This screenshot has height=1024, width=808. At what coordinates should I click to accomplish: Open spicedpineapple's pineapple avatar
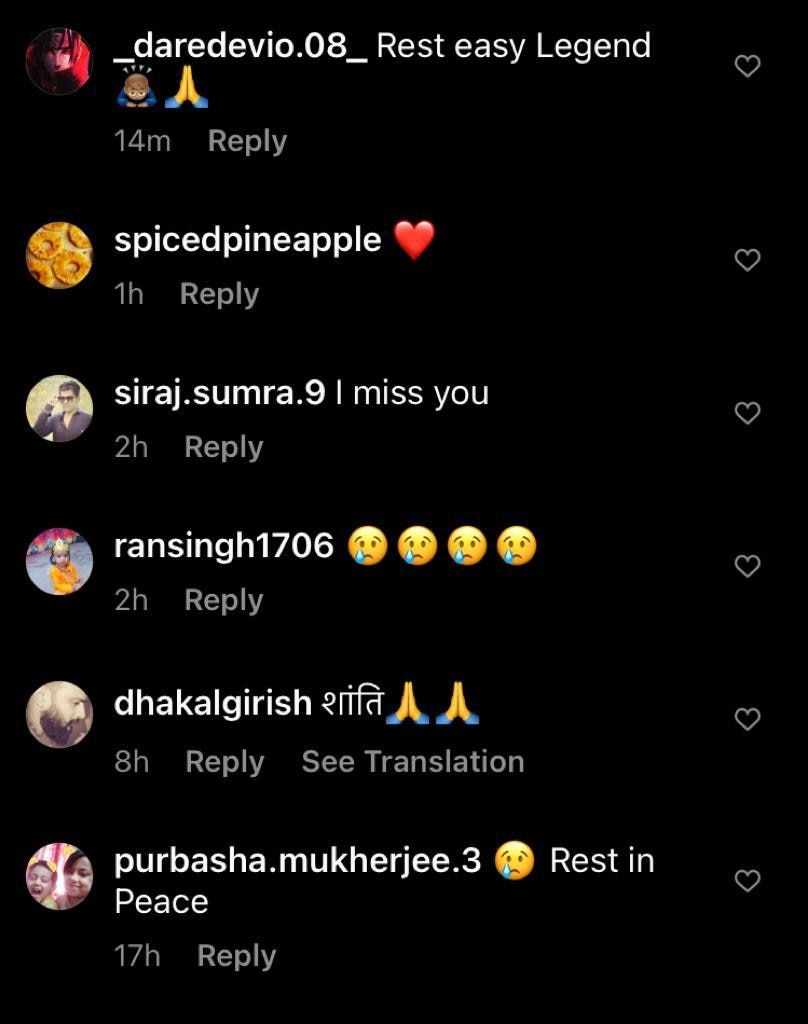pyautogui.click(x=59, y=255)
